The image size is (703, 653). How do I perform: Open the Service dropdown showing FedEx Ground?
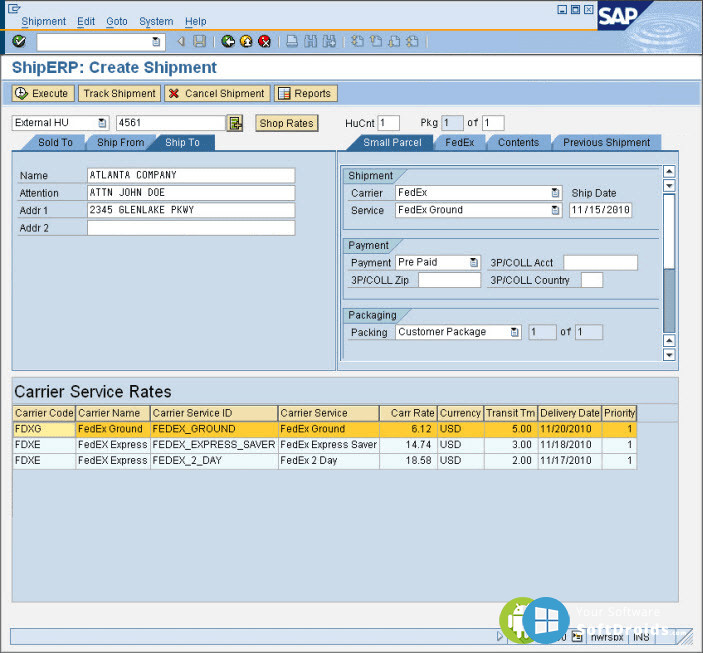click(x=555, y=211)
